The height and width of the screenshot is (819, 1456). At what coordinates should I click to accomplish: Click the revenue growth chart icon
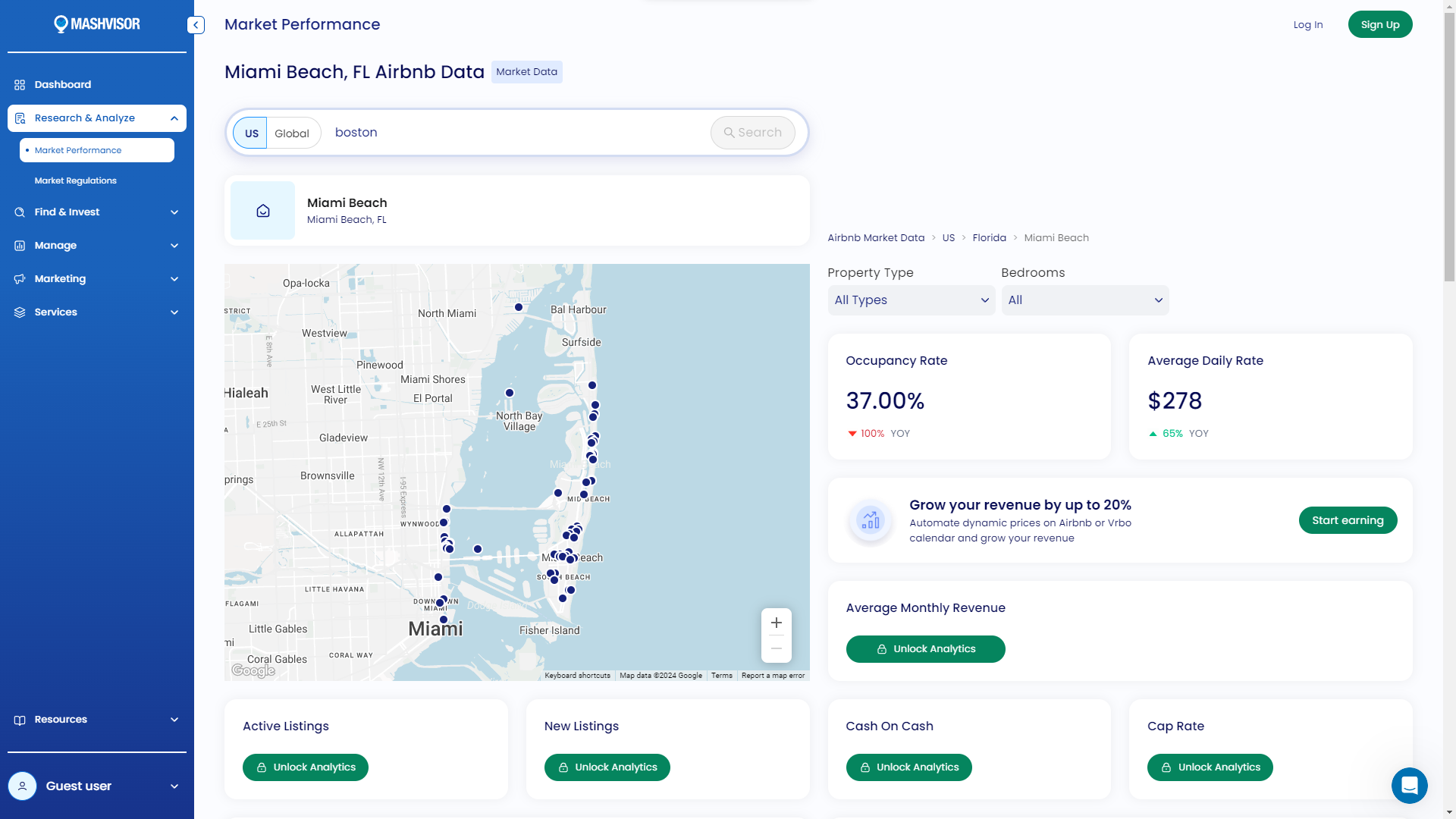[870, 520]
